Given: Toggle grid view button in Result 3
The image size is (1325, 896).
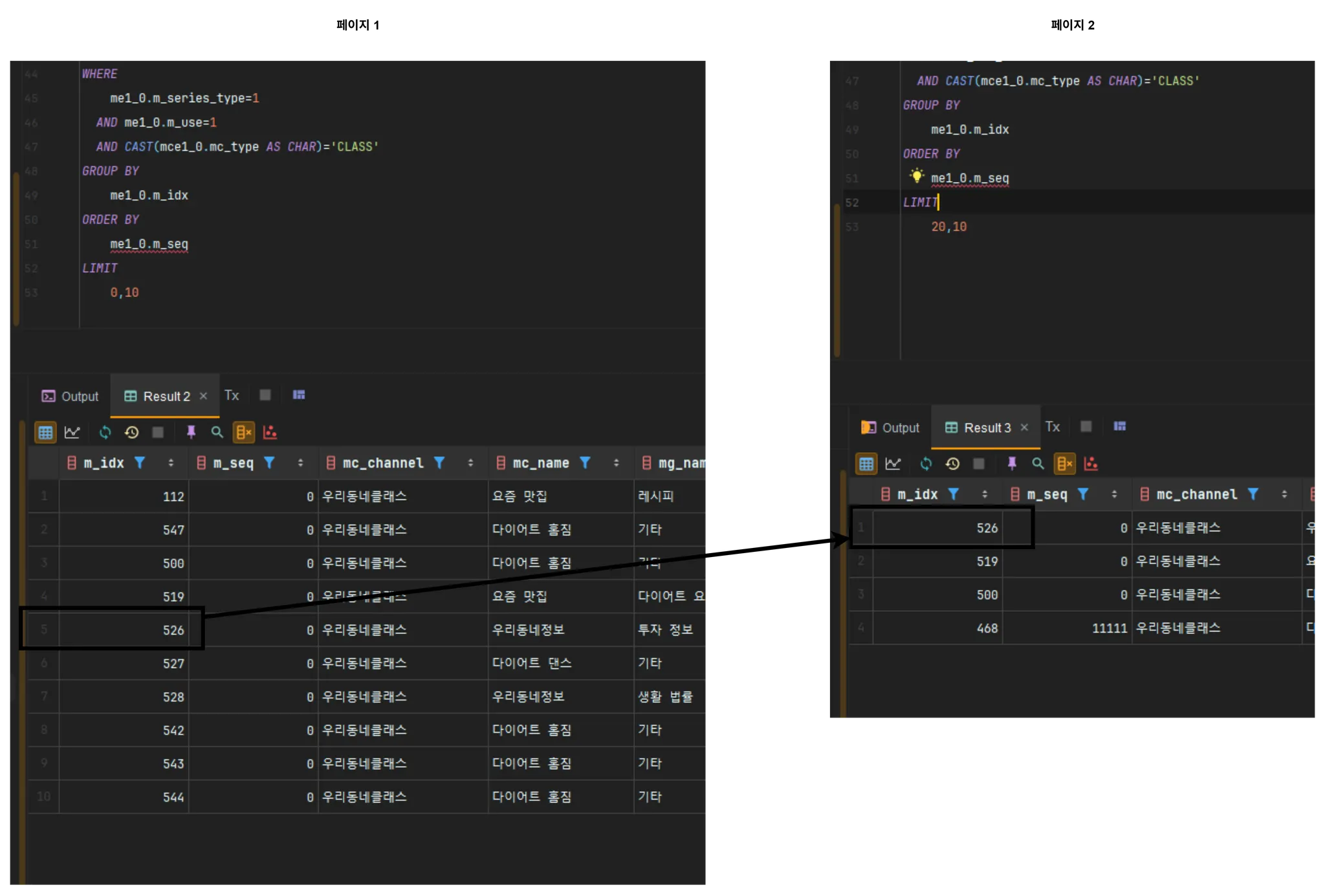Looking at the screenshot, I should tap(866, 464).
